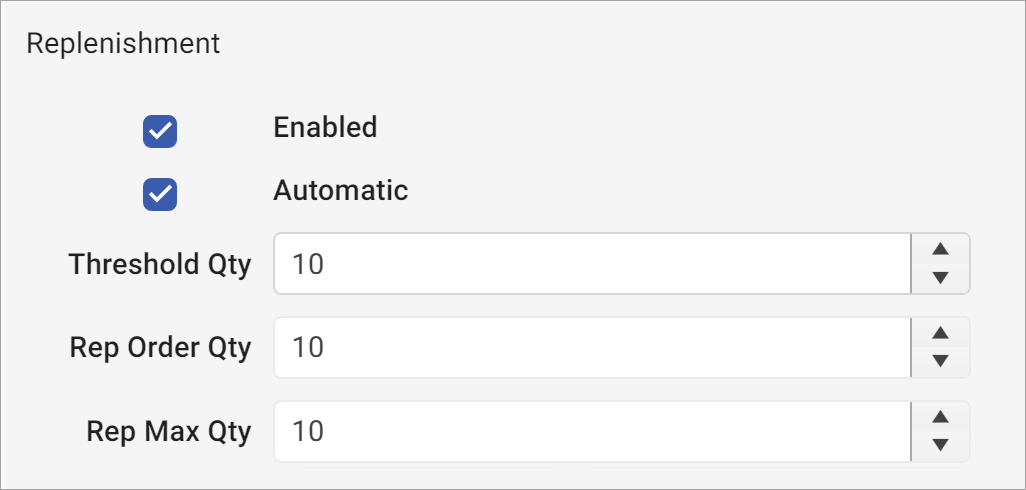The height and width of the screenshot is (490, 1026).
Task: Select the Threshold Qty label
Action: 160,265
